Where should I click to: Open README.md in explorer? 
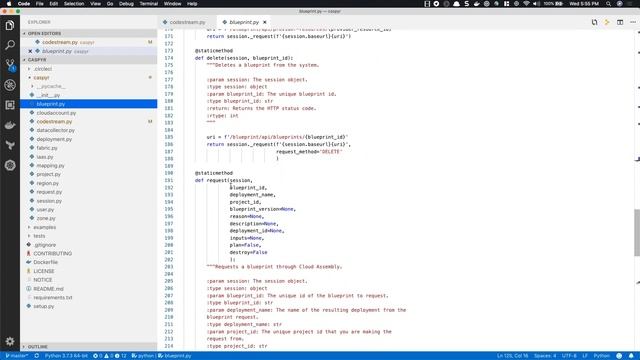click(48, 289)
